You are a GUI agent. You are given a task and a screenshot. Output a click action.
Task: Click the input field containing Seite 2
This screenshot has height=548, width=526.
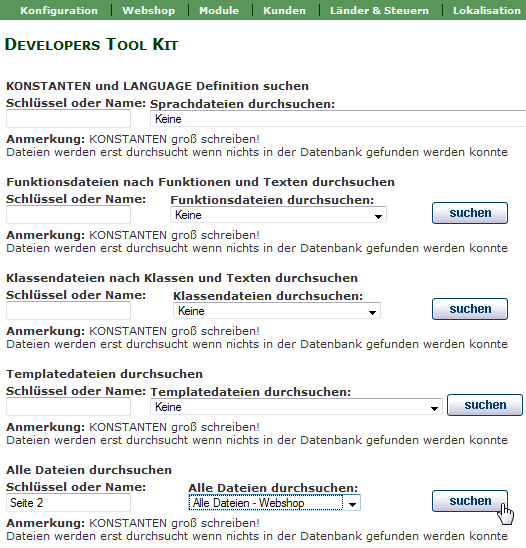(69, 503)
